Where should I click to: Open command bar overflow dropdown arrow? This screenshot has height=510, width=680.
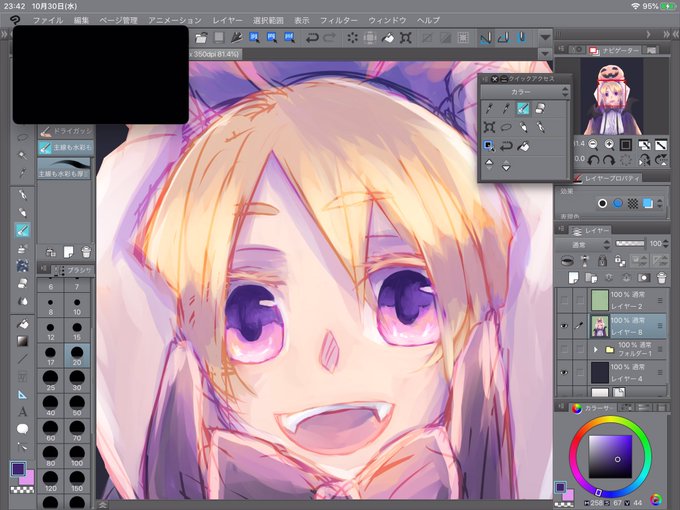click(545, 38)
